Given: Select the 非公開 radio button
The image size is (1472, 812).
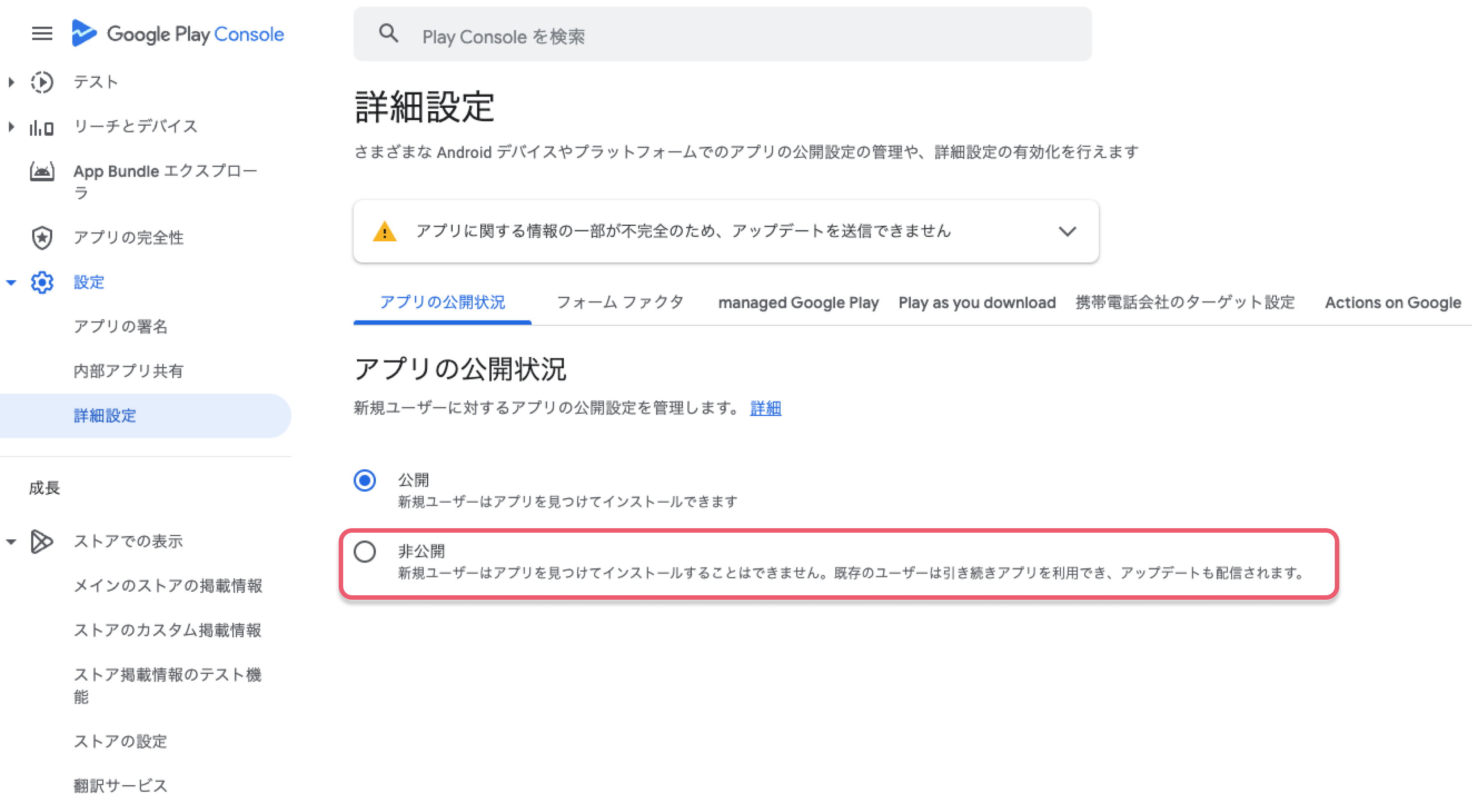Looking at the screenshot, I should pyautogui.click(x=365, y=551).
